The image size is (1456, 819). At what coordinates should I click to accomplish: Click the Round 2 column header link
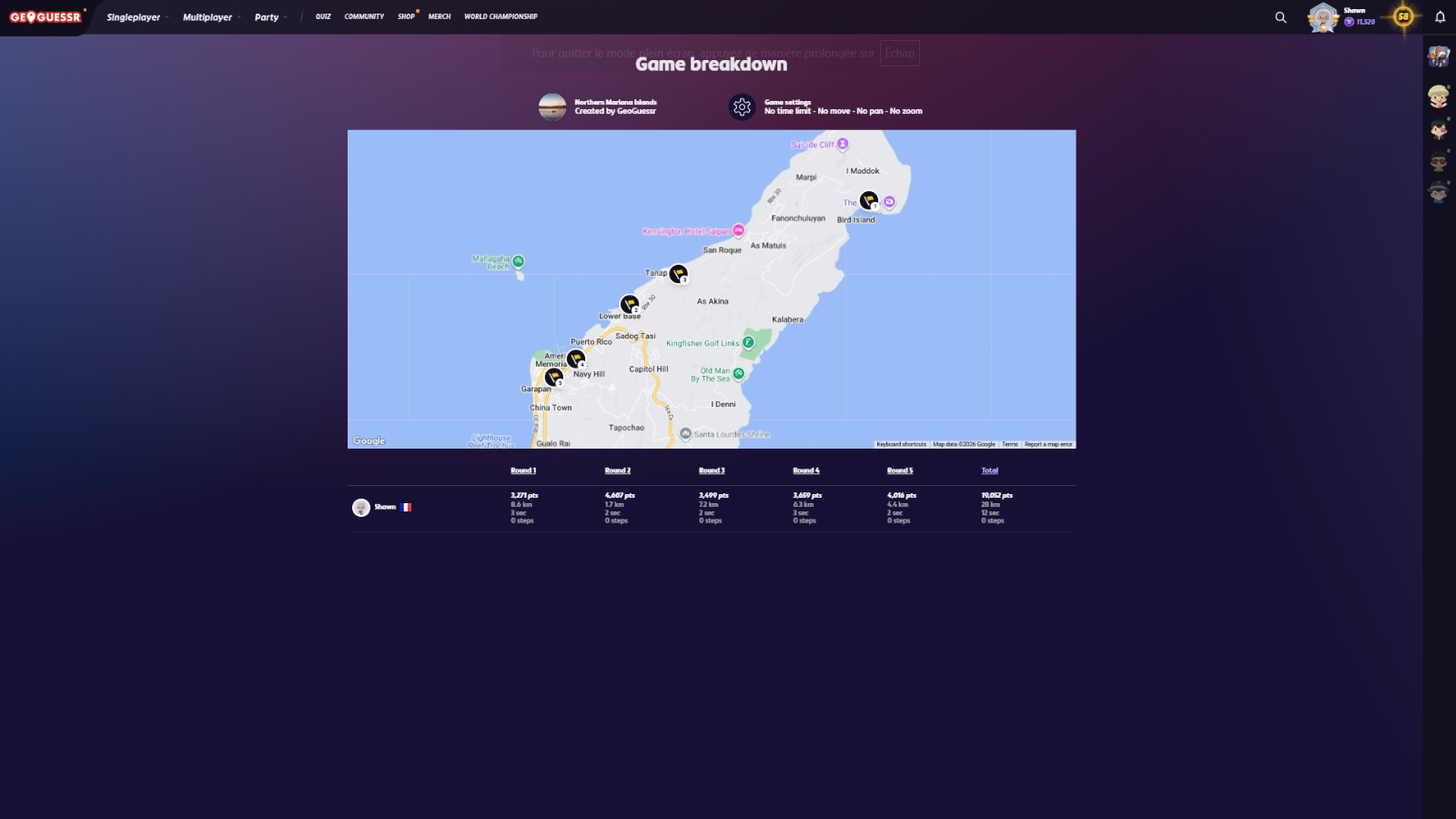[617, 470]
